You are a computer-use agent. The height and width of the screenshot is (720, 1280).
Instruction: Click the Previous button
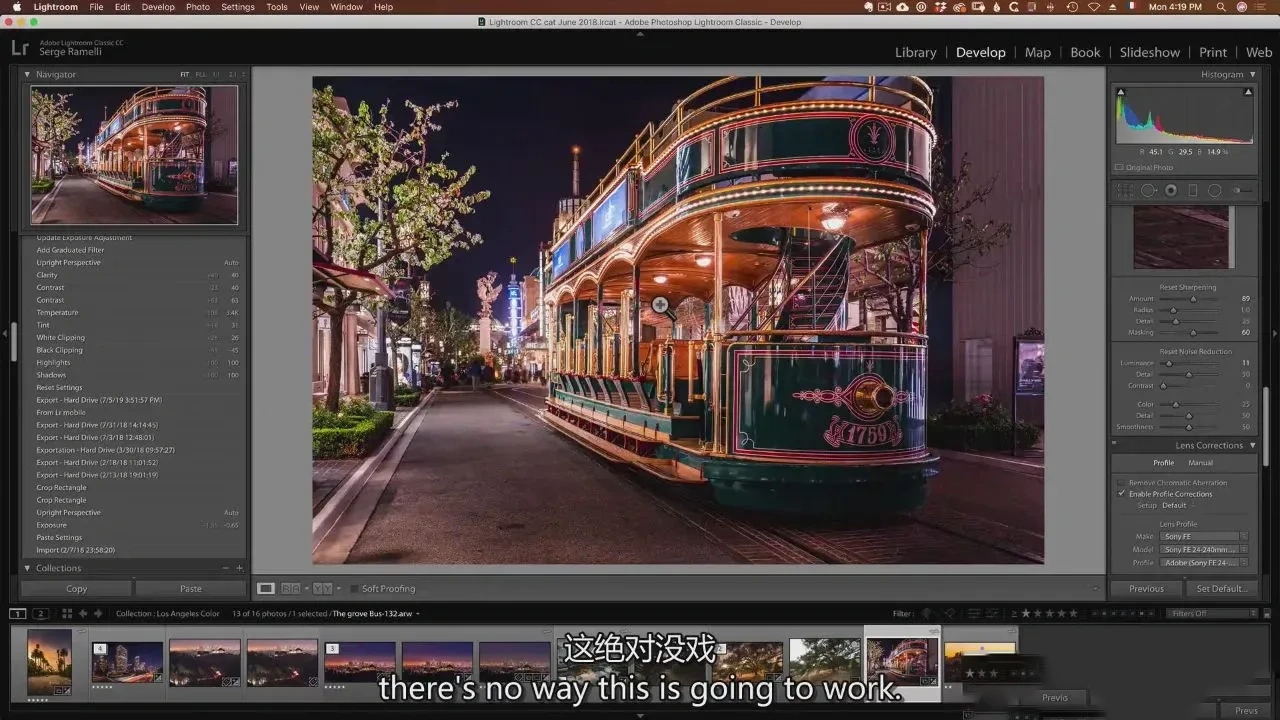(1147, 589)
